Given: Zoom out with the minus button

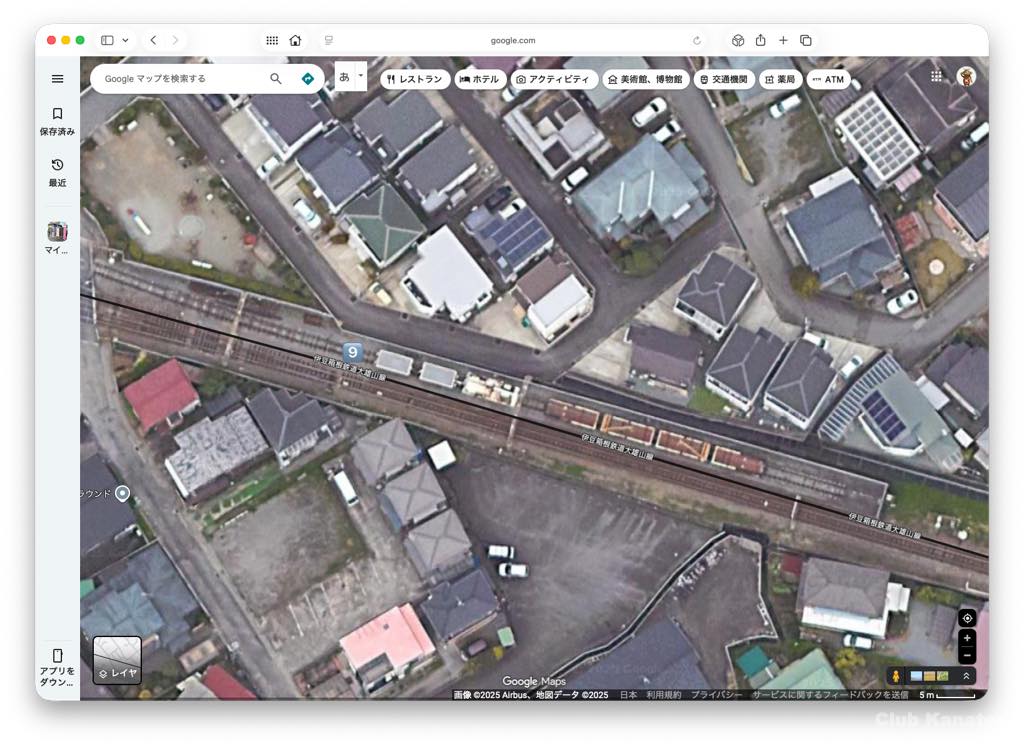Looking at the screenshot, I should click(x=967, y=656).
